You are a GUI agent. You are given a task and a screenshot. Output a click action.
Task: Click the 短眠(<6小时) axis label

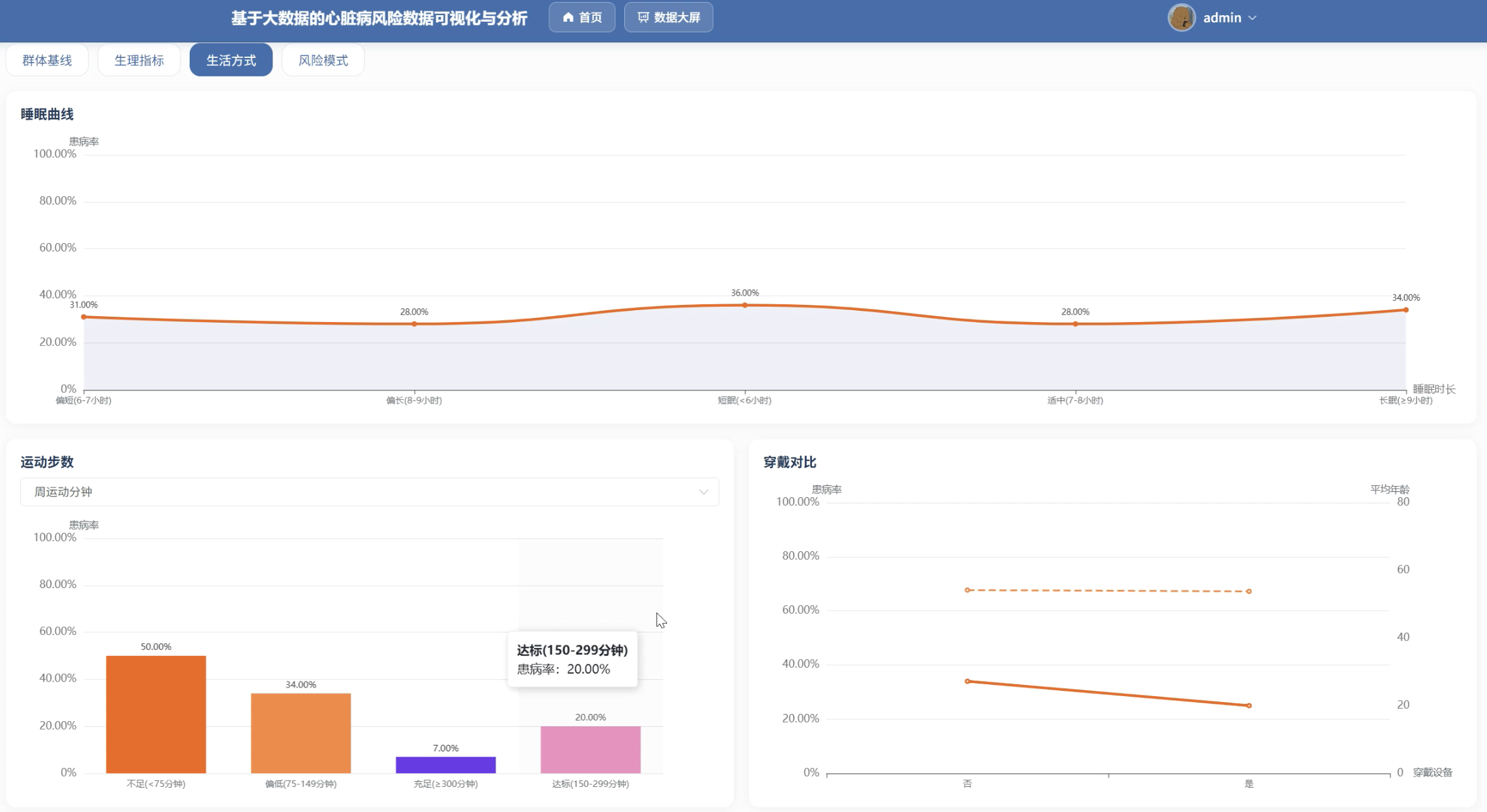(745, 400)
